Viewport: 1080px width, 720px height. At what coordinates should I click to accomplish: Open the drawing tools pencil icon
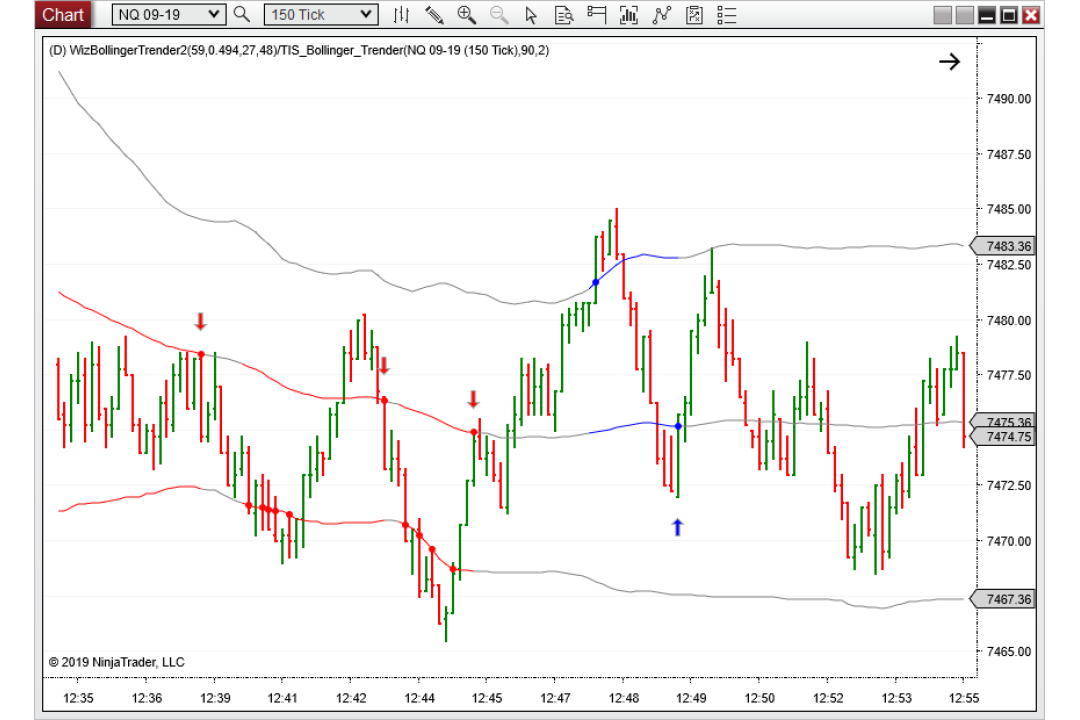tap(434, 14)
